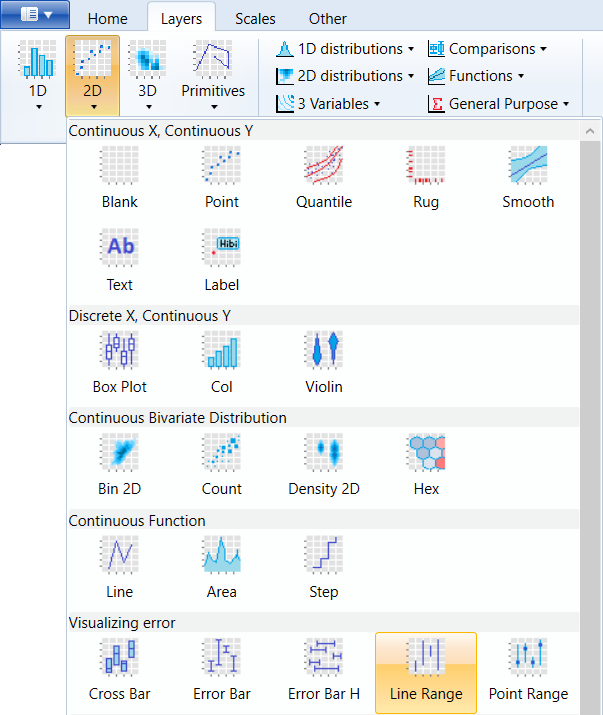Switch to the Scales tab
The height and width of the screenshot is (715, 603).
click(255, 19)
